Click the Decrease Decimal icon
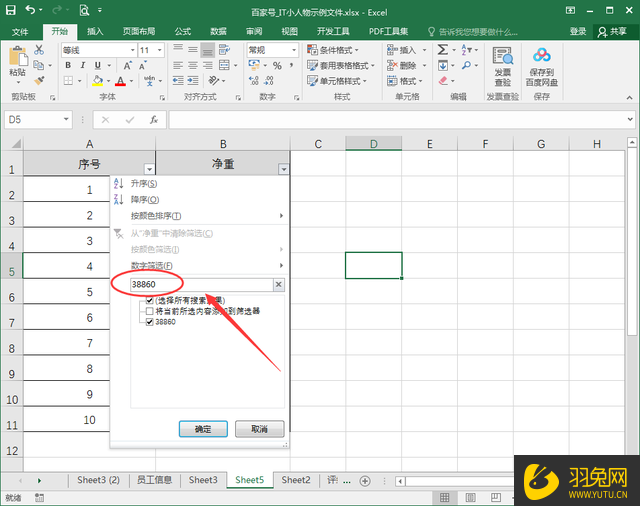The height and width of the screenshot is (506, 640). click(x=269, y=80)
